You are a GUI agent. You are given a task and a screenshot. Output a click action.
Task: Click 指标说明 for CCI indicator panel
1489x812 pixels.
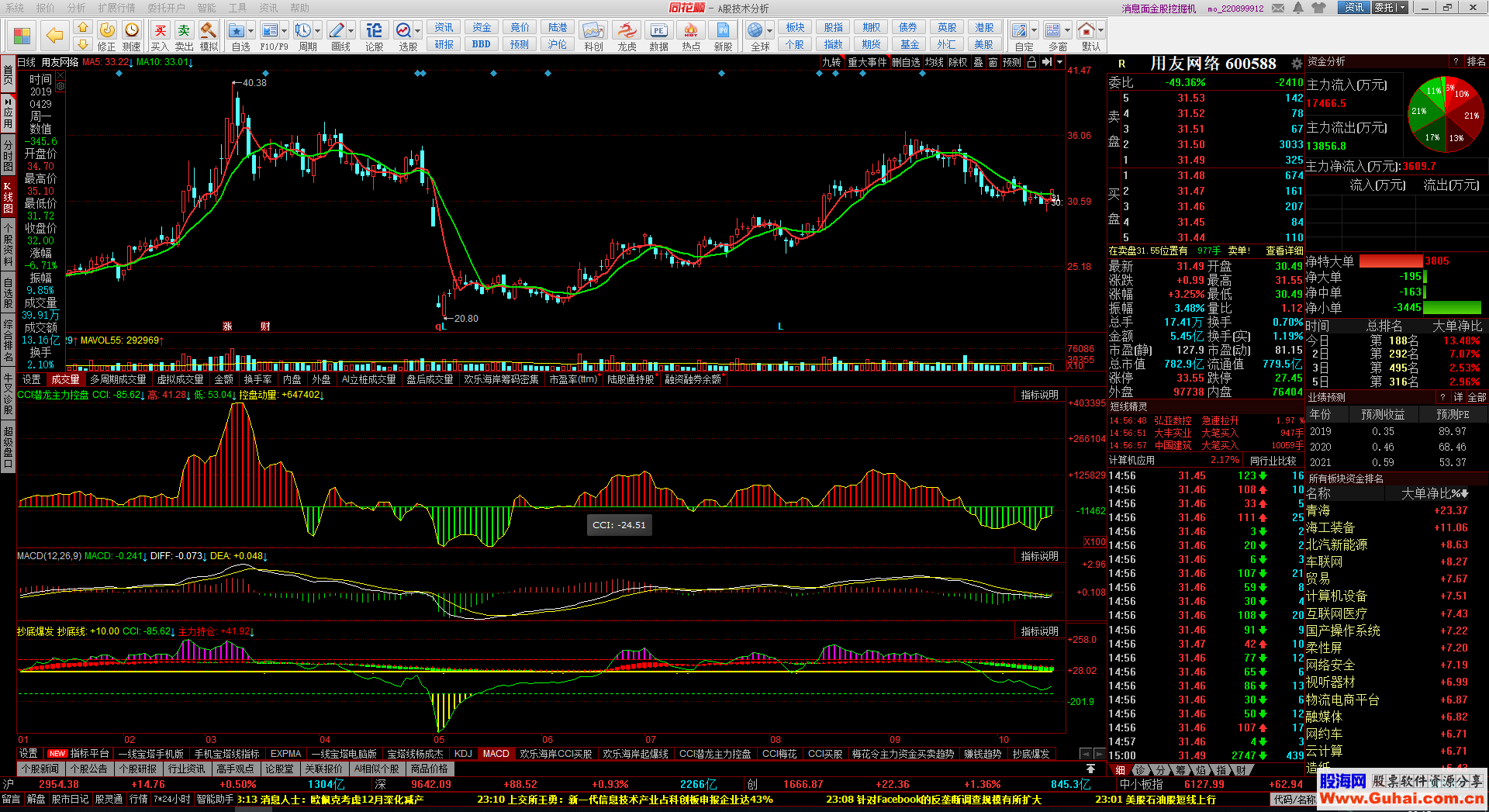pyautogui.click(x=1039, y=395)
